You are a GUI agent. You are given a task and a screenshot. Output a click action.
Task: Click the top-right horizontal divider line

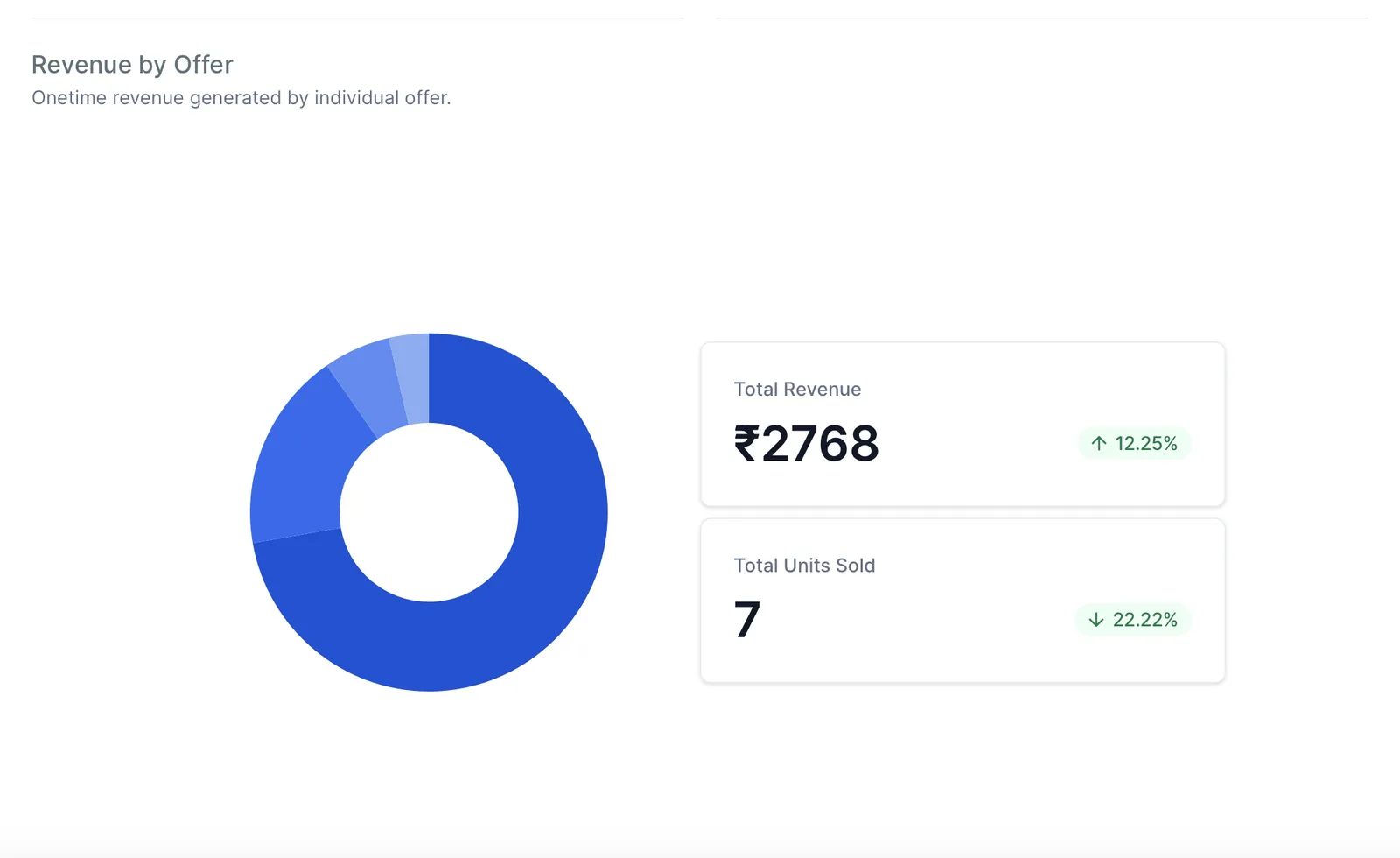tap(1041, 18)
